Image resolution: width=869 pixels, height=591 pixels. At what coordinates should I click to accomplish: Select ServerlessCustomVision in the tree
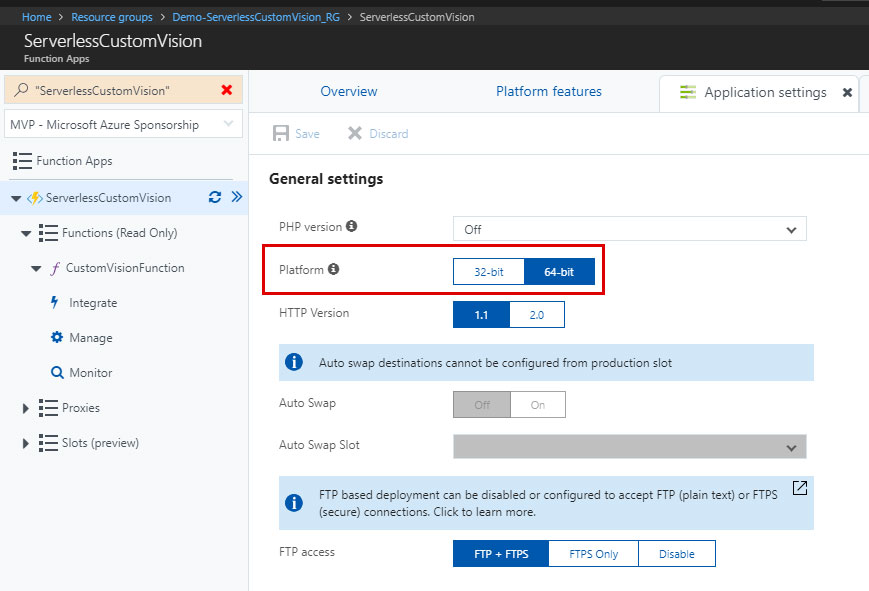pos(109,198)
